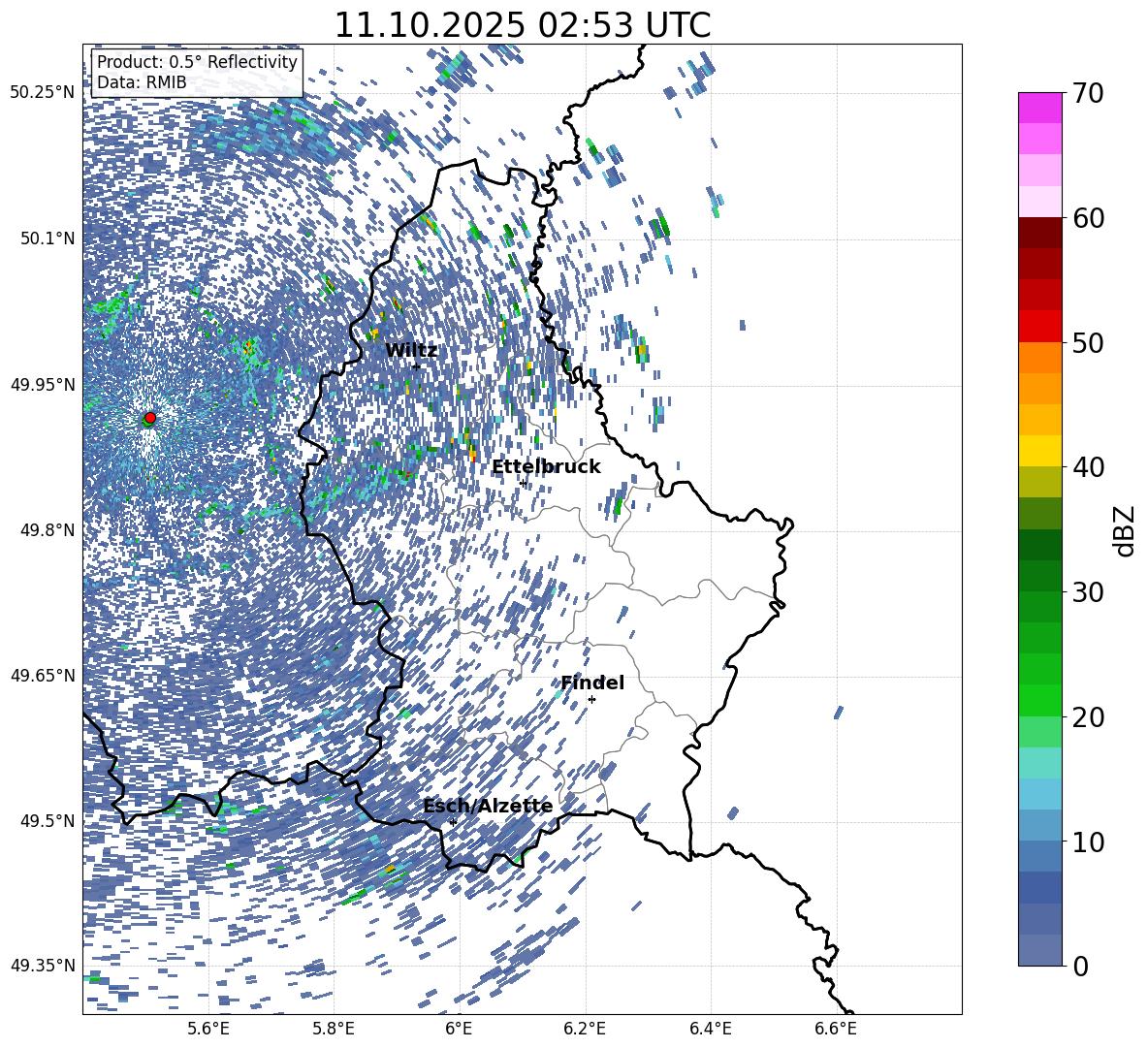1148x1048 pixels.
Task: Click the colorbar label 50
Action: click(x=1088, y=343)
